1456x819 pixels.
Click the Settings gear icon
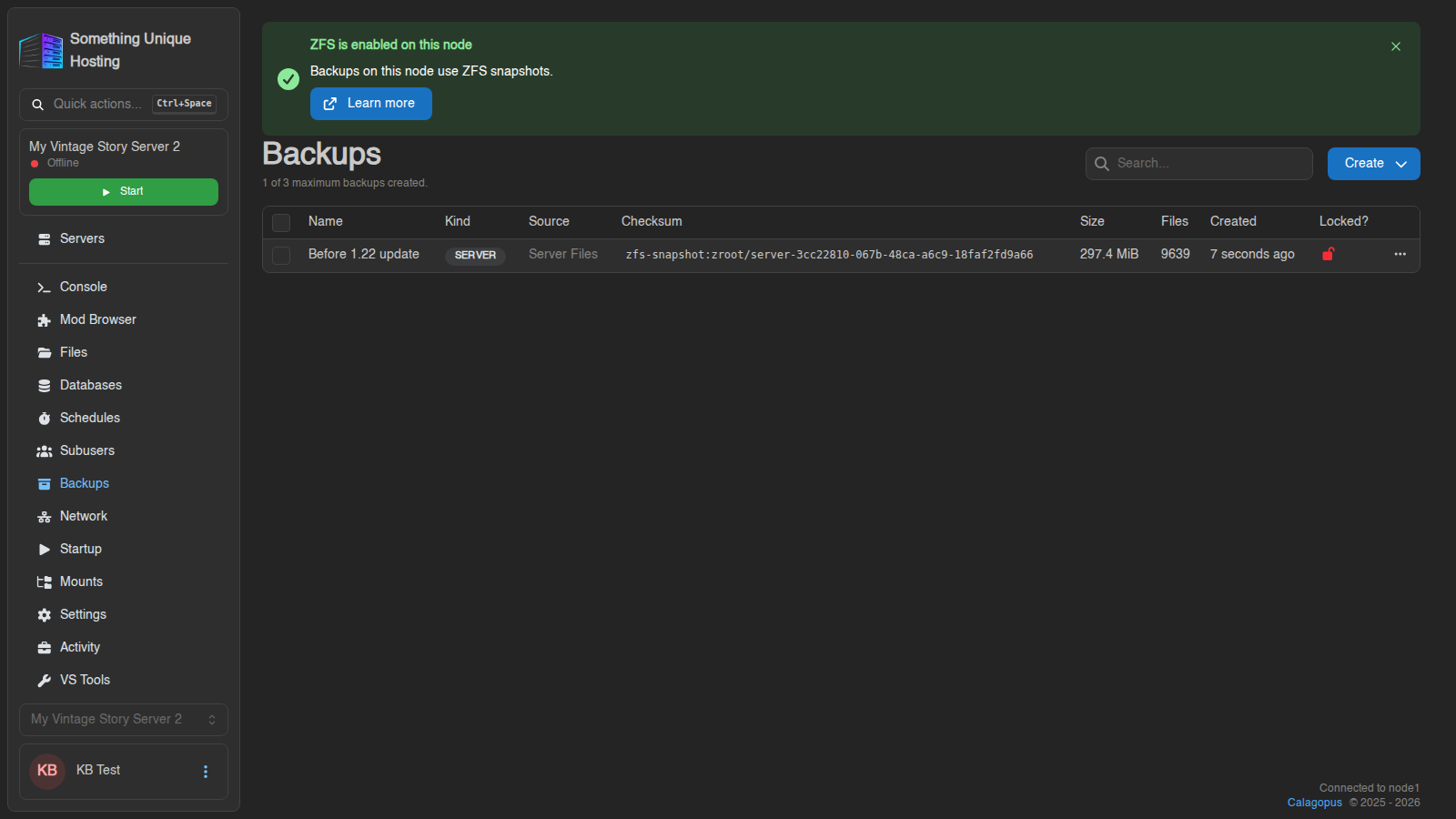coord(44,615)
